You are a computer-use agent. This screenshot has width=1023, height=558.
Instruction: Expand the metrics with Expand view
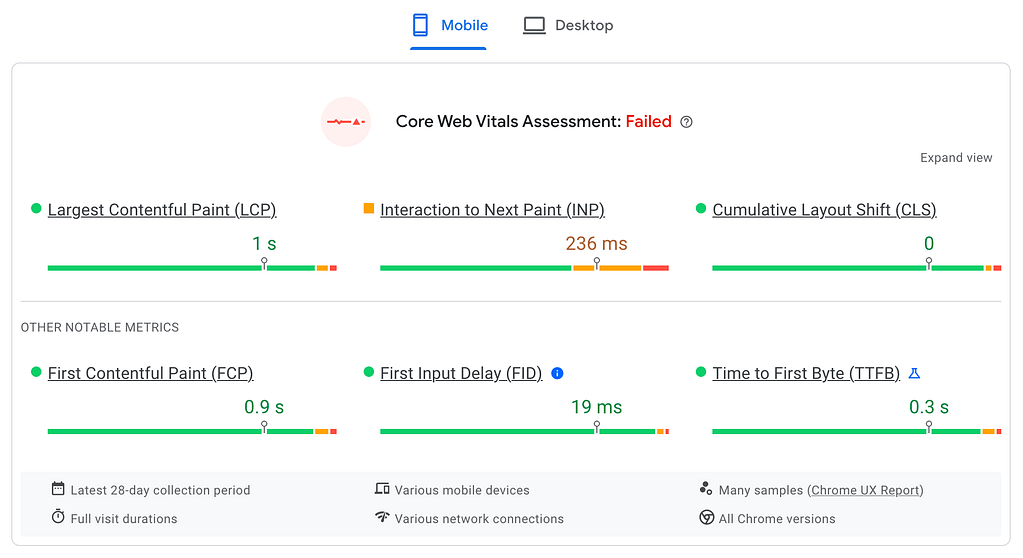tap(956, 158)
